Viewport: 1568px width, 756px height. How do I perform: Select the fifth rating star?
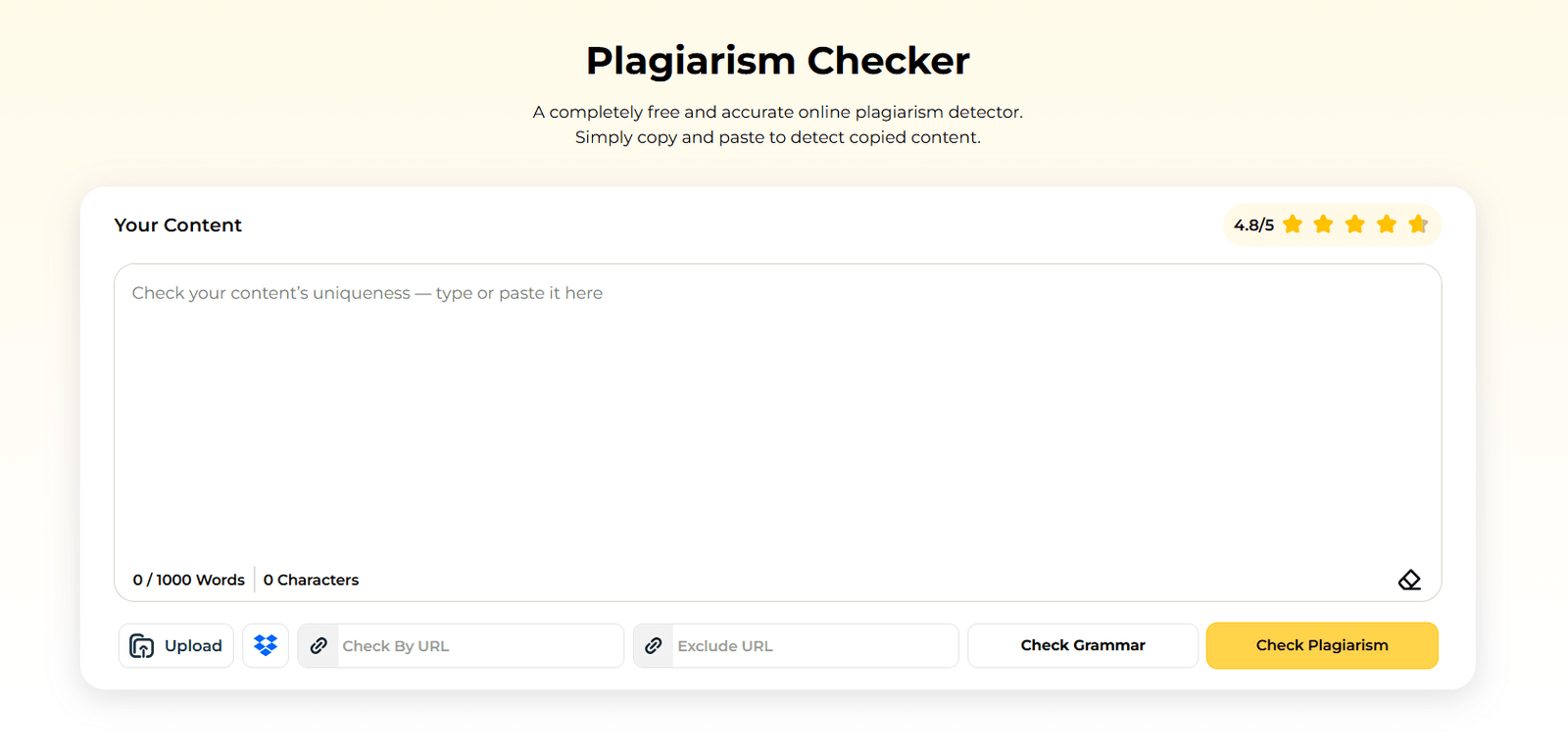(1418, 225)
